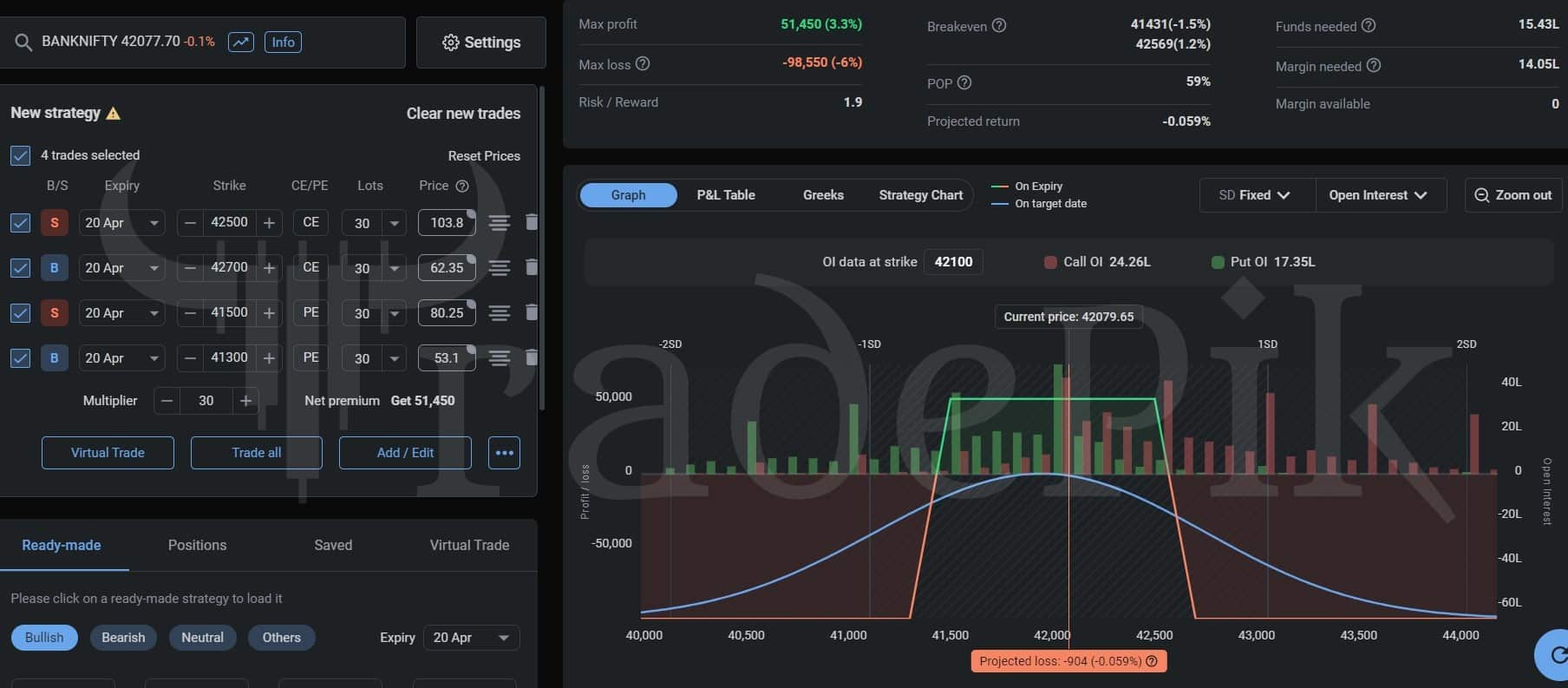
Task: Open expiry dropdown for 42700 trade
Action: coord(121,268)
